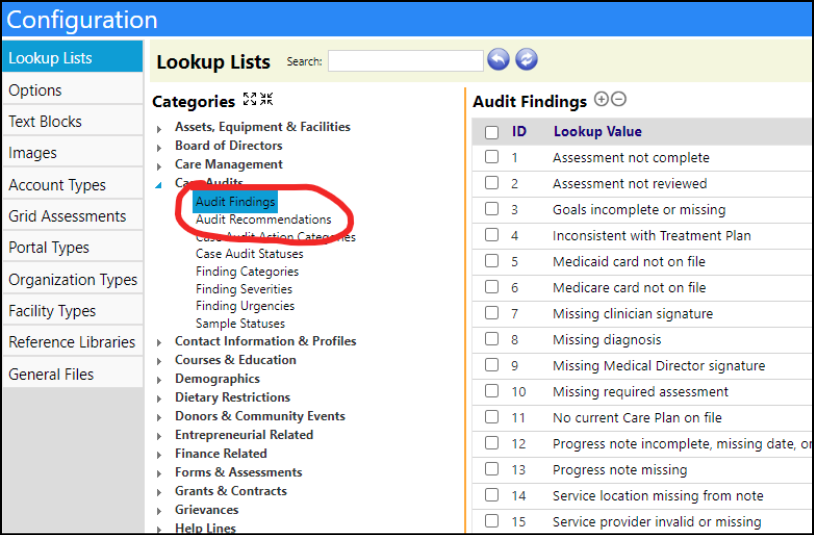Select Finding Severities tree item
This screenshot has height=535, width=814.
click(x=244, y=289)
